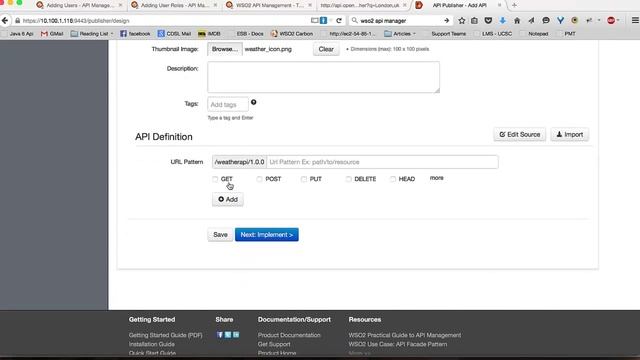The image size is (640, 360).
Task: Switch to the api.open weather tab
Action: 362,5
